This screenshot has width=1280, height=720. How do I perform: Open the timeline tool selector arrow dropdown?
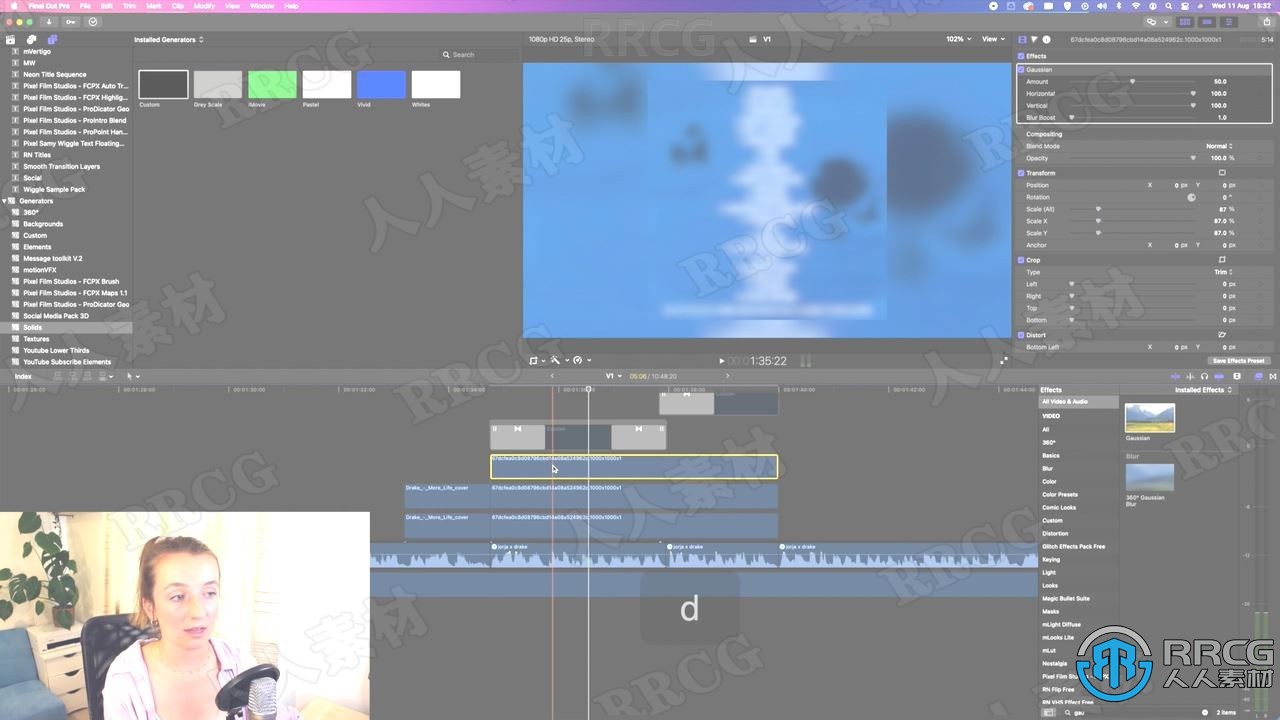[132, 376]
